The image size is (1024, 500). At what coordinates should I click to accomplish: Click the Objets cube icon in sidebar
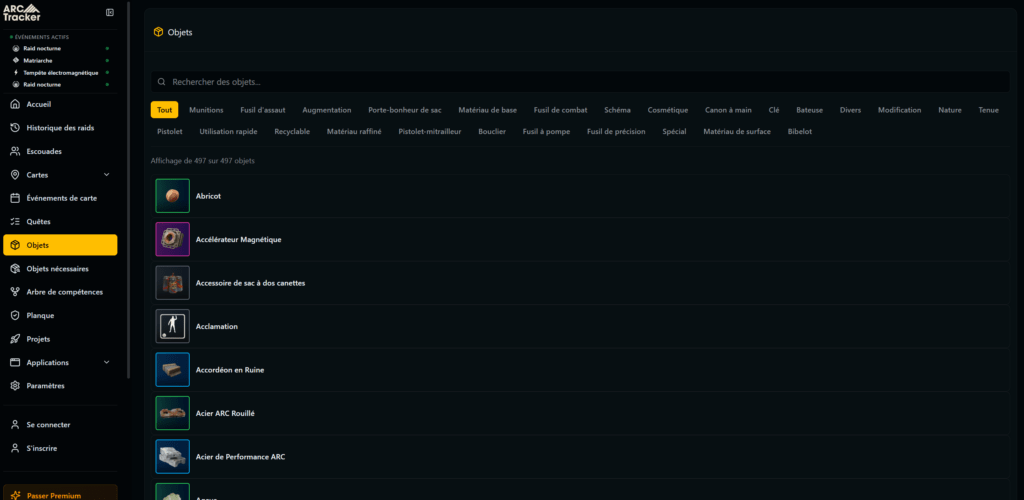pyautogui.click(x=15, y=245)
